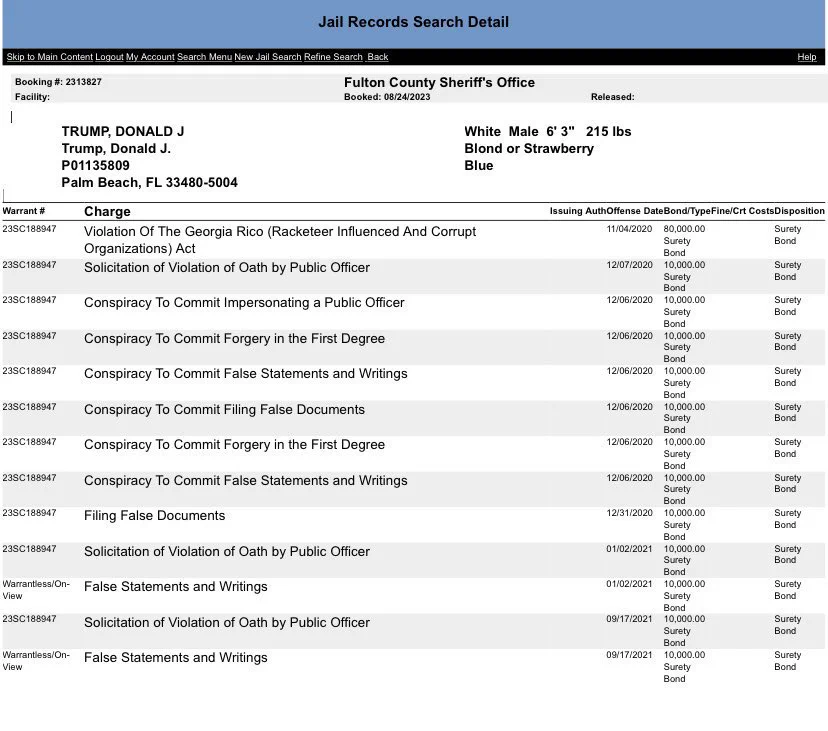Click the Refine Search link
This screenshot has width=828, height=731.
click(333, 57)
